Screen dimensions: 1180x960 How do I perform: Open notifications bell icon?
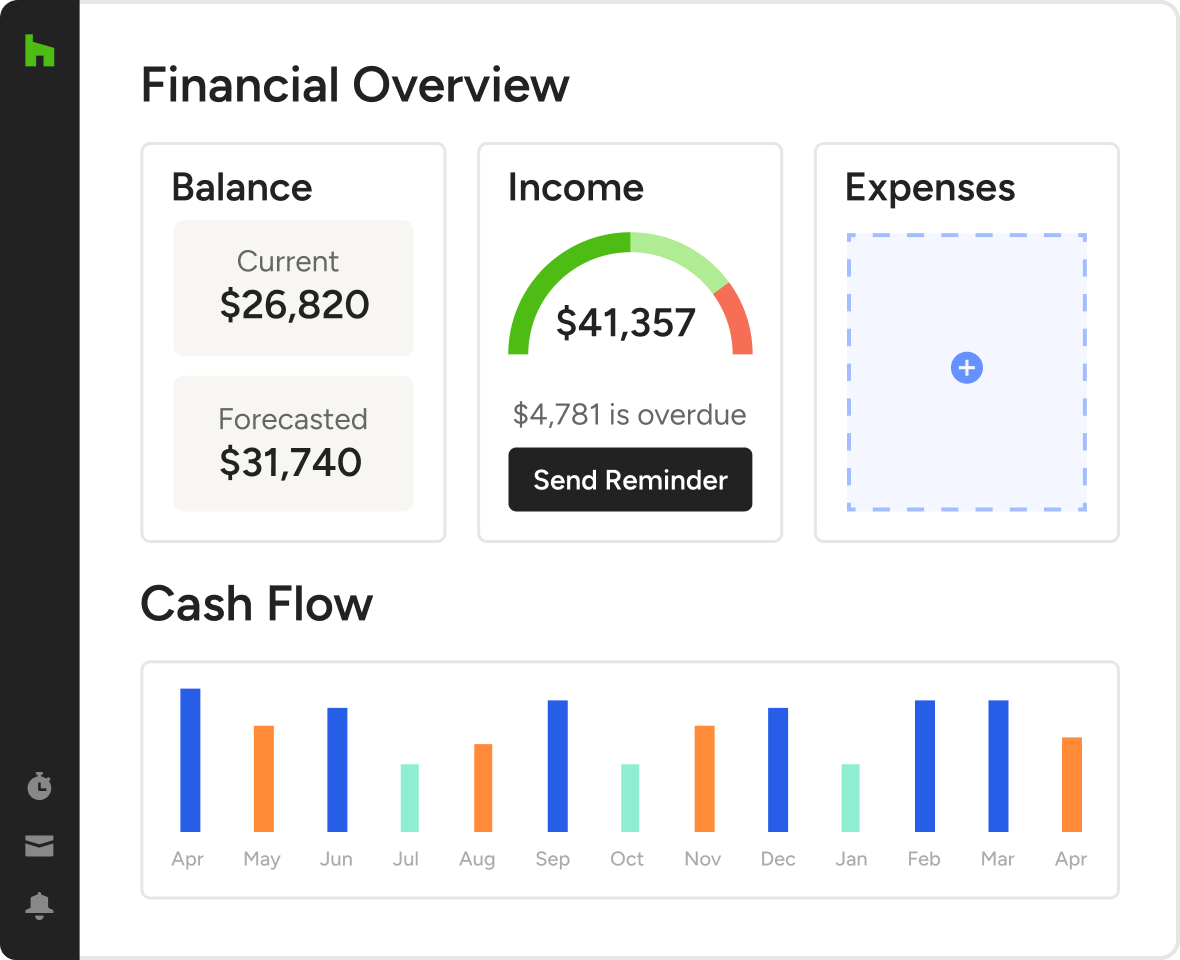click(39, 906)
